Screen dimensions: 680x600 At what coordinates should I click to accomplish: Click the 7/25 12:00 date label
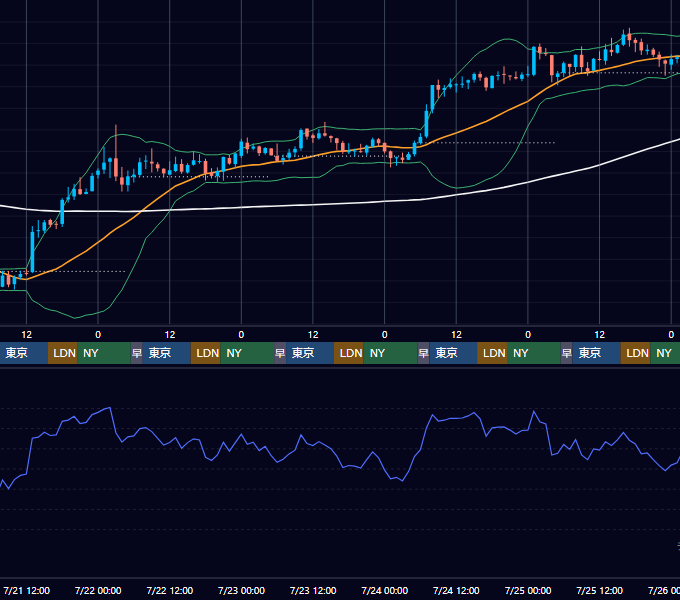click(599, 590)
